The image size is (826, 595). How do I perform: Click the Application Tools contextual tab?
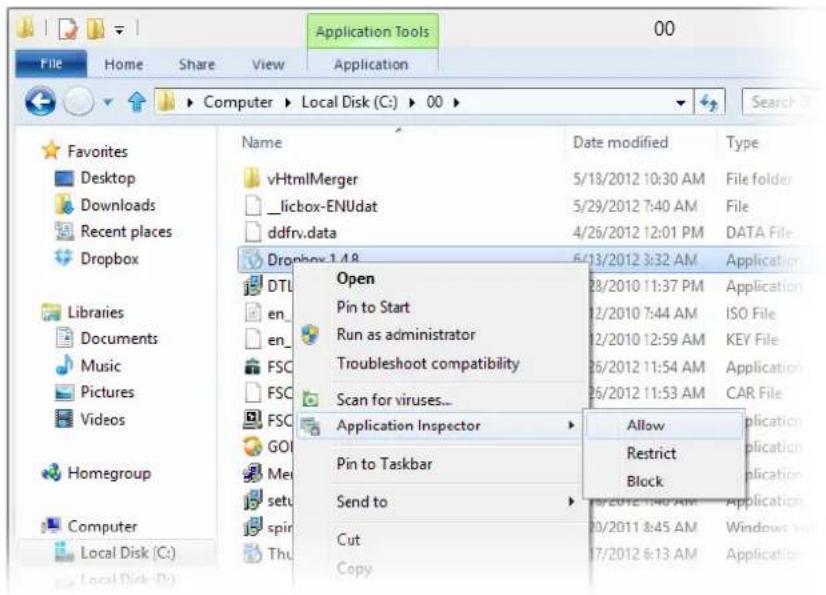372,32
